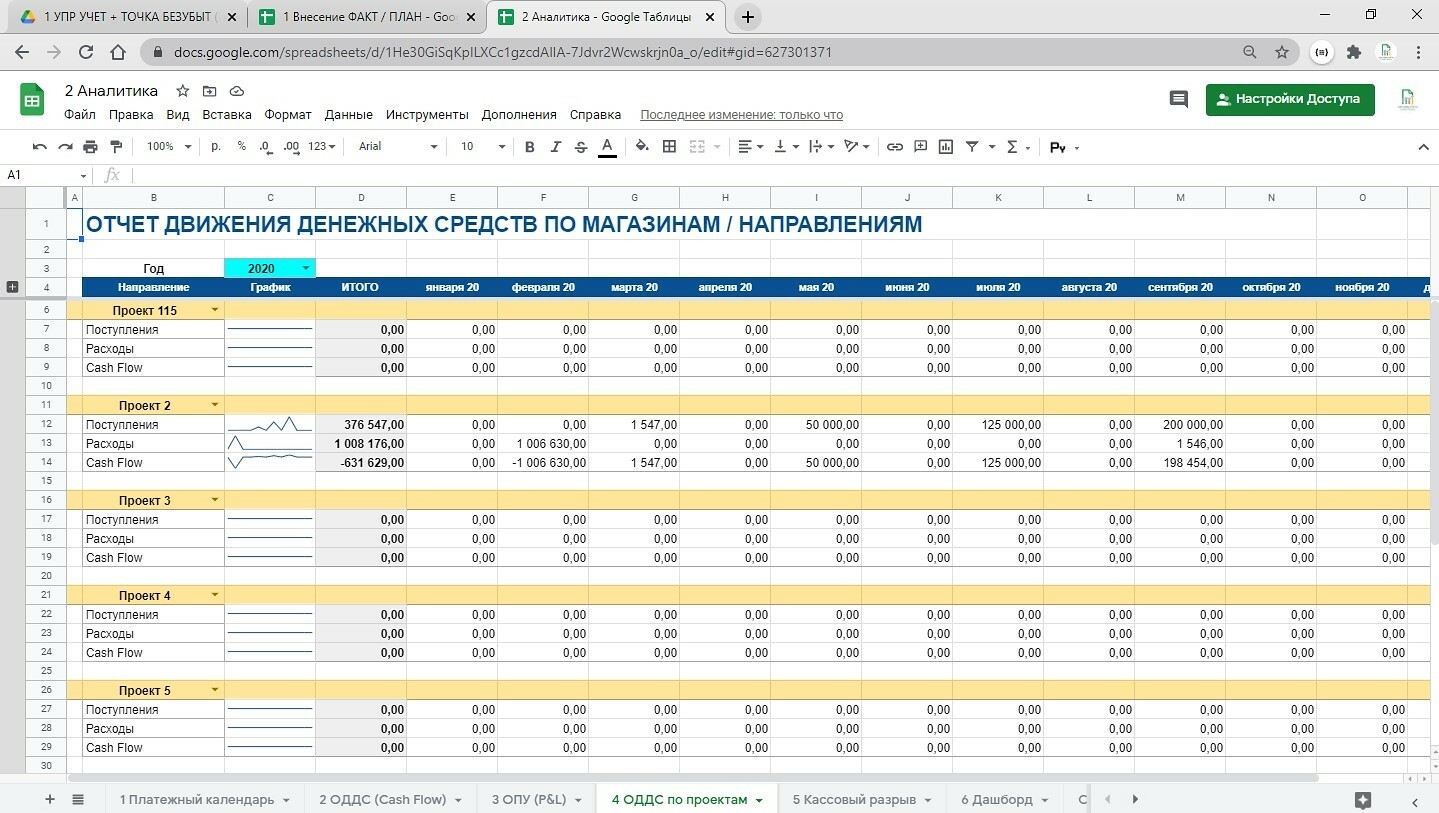Open horizontal align dropdown
Image resolution: width=1439 pixels, height=813 pixels.
(x=750, y=147)
